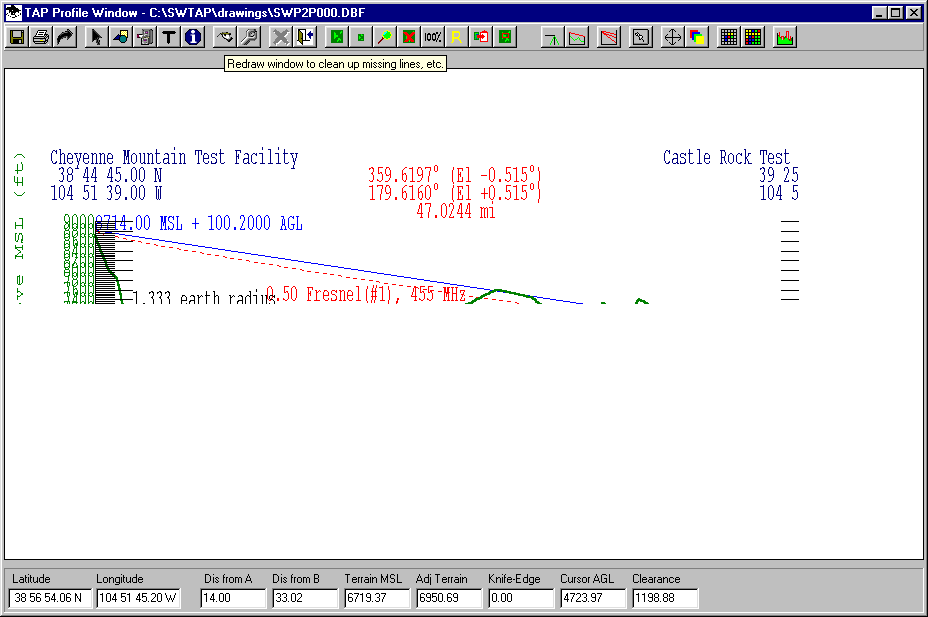The width and height of the screenshot is (928, 617).
Task: Click the '359.6197° (El -0.515°)' bearing text
Action: point(455,175)
